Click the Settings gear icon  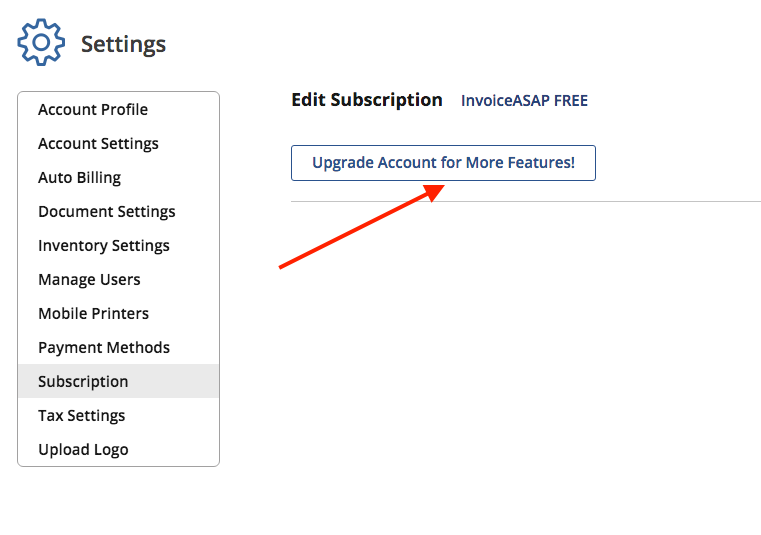point(41,42)
